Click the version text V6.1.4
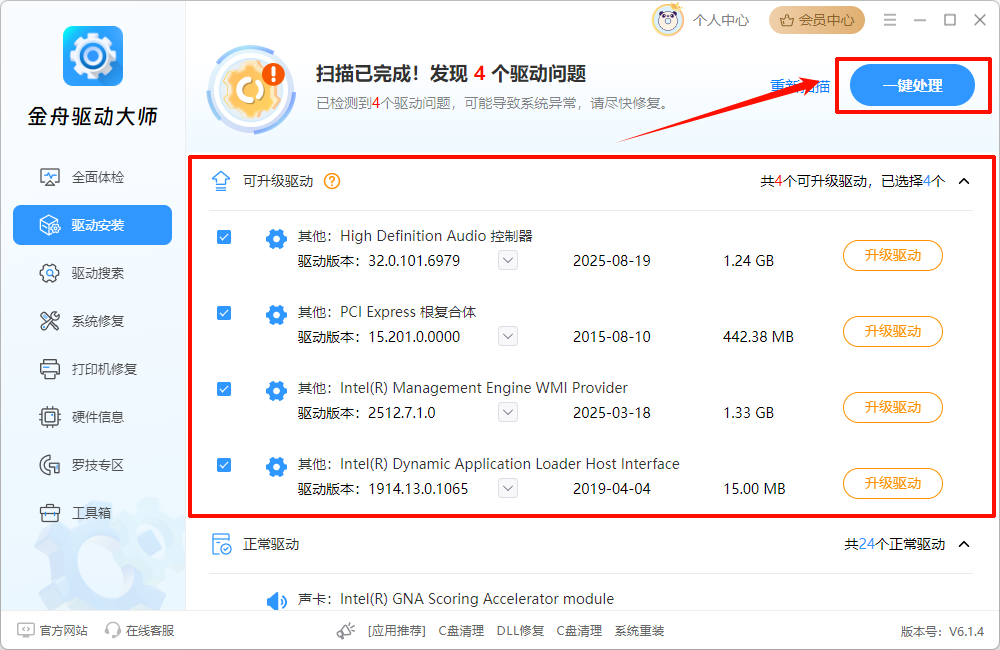Image resolution: width=1000 pixels, height=650 pixels. [966, 632]
